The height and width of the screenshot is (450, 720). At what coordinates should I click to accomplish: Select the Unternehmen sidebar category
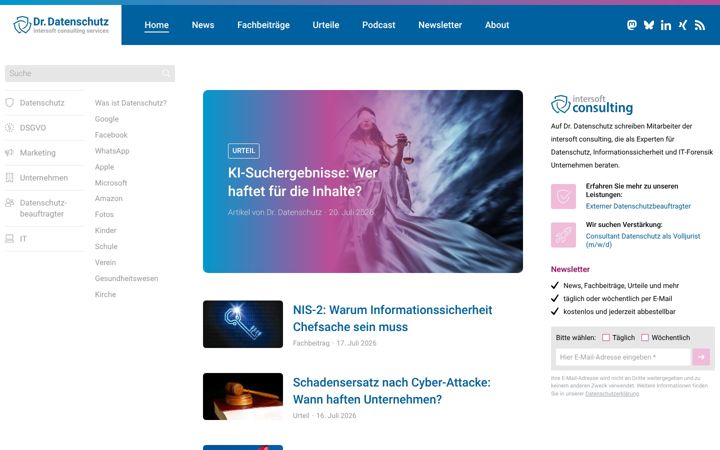(44, 178)
